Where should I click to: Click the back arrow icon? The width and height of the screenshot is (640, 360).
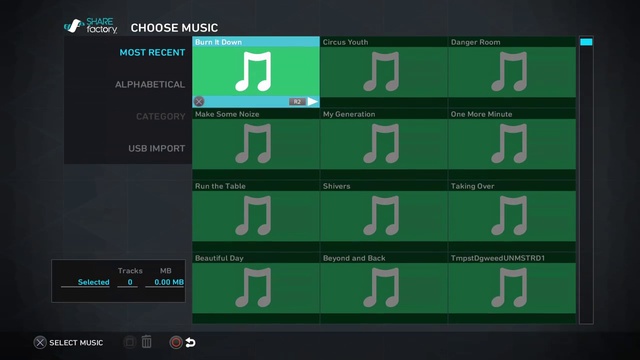pos(190,342)
